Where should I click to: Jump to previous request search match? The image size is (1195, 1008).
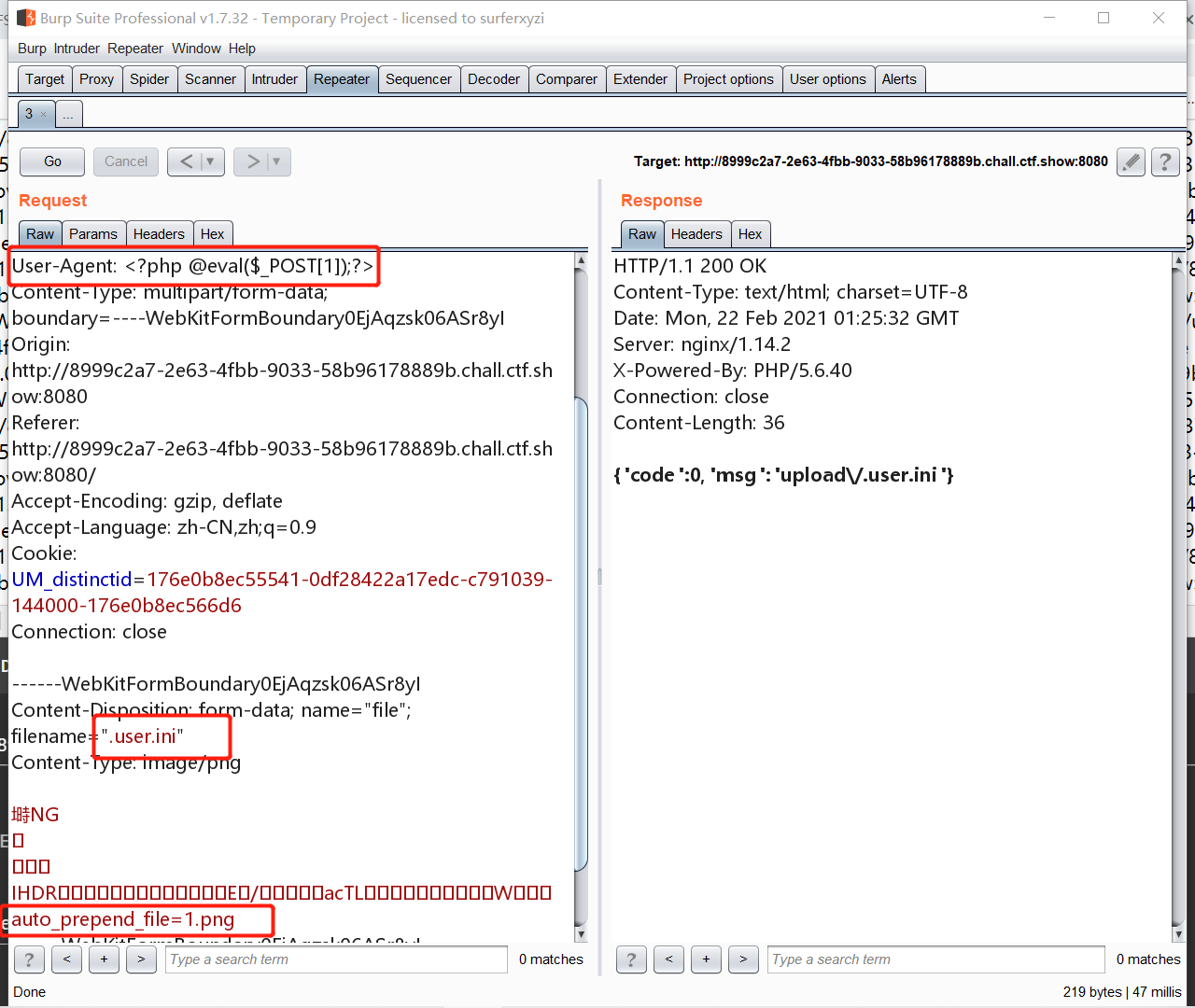[66, 959]
